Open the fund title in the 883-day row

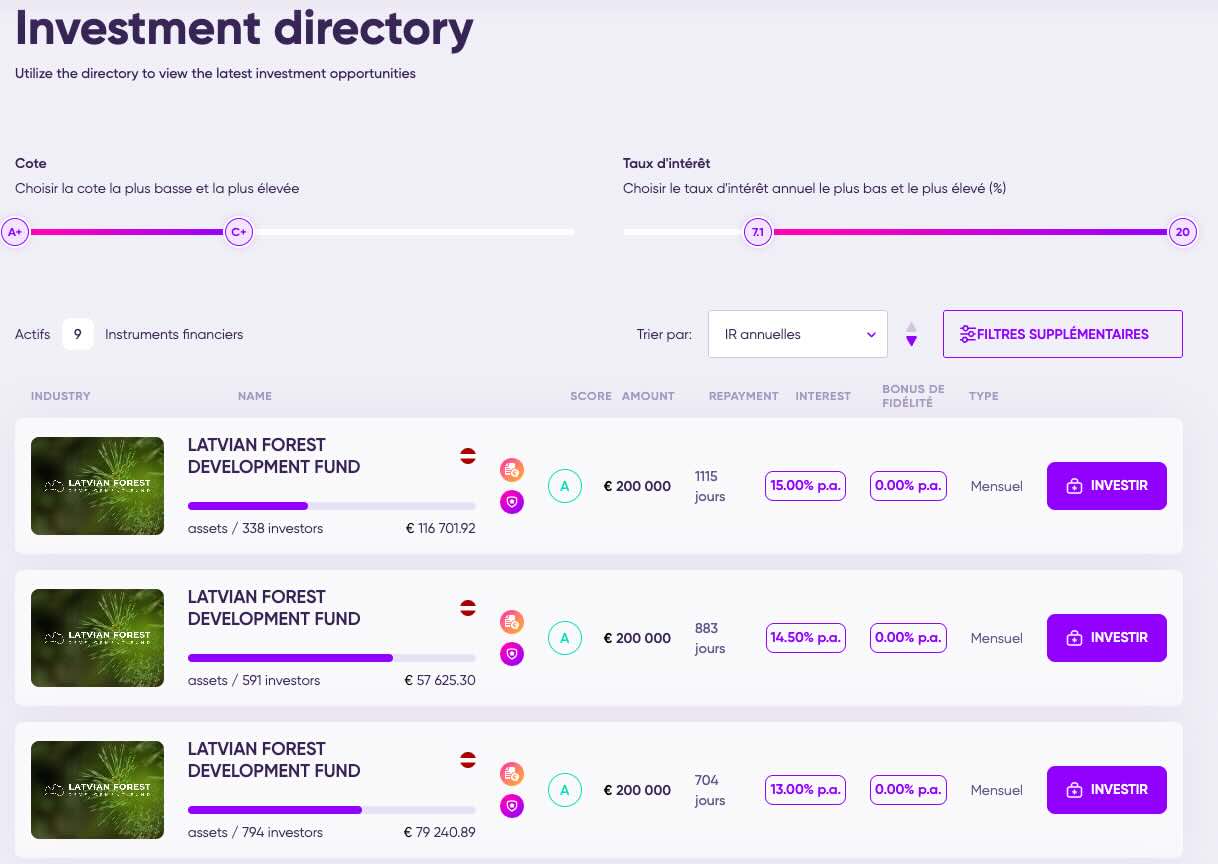click(x=273, y=608)
